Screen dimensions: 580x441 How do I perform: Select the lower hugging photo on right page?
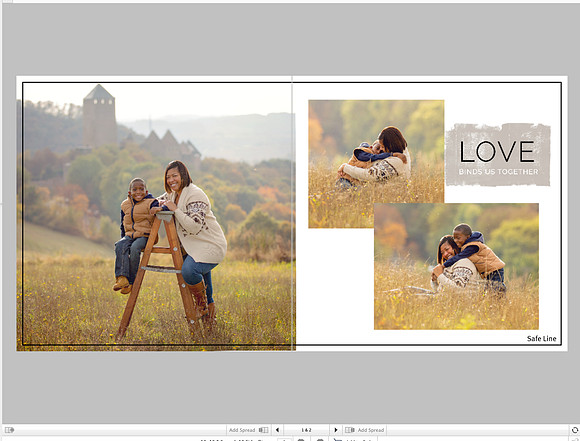456,266
